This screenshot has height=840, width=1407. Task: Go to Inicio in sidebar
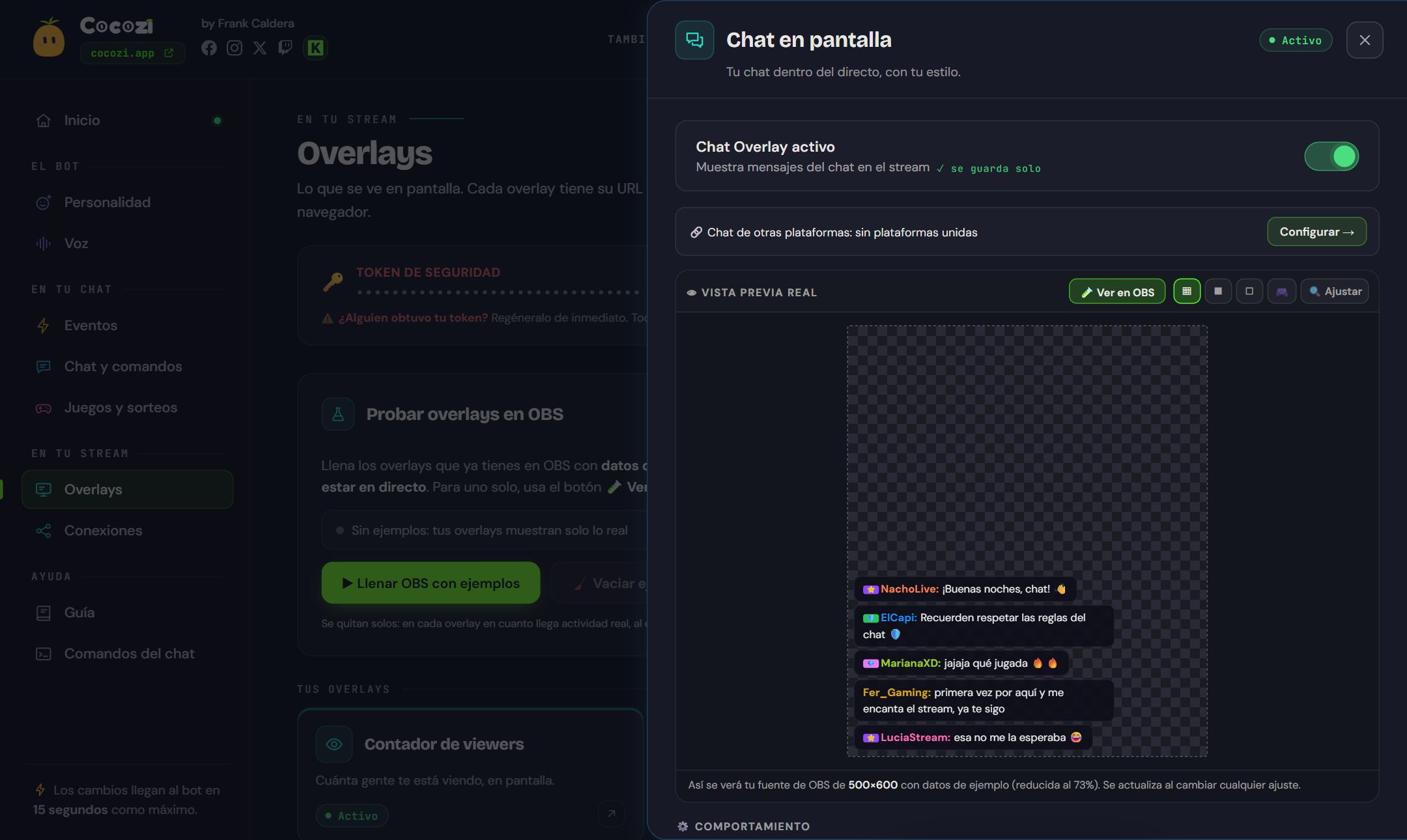pyautogui.click(x=128, y=120)
